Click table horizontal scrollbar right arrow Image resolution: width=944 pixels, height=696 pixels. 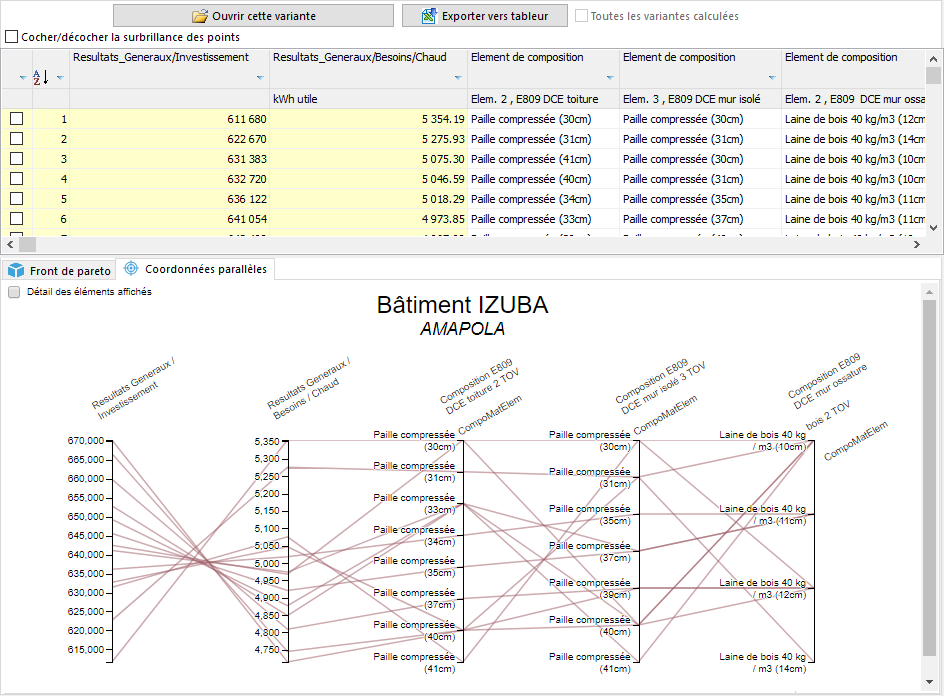coord(917,244)
